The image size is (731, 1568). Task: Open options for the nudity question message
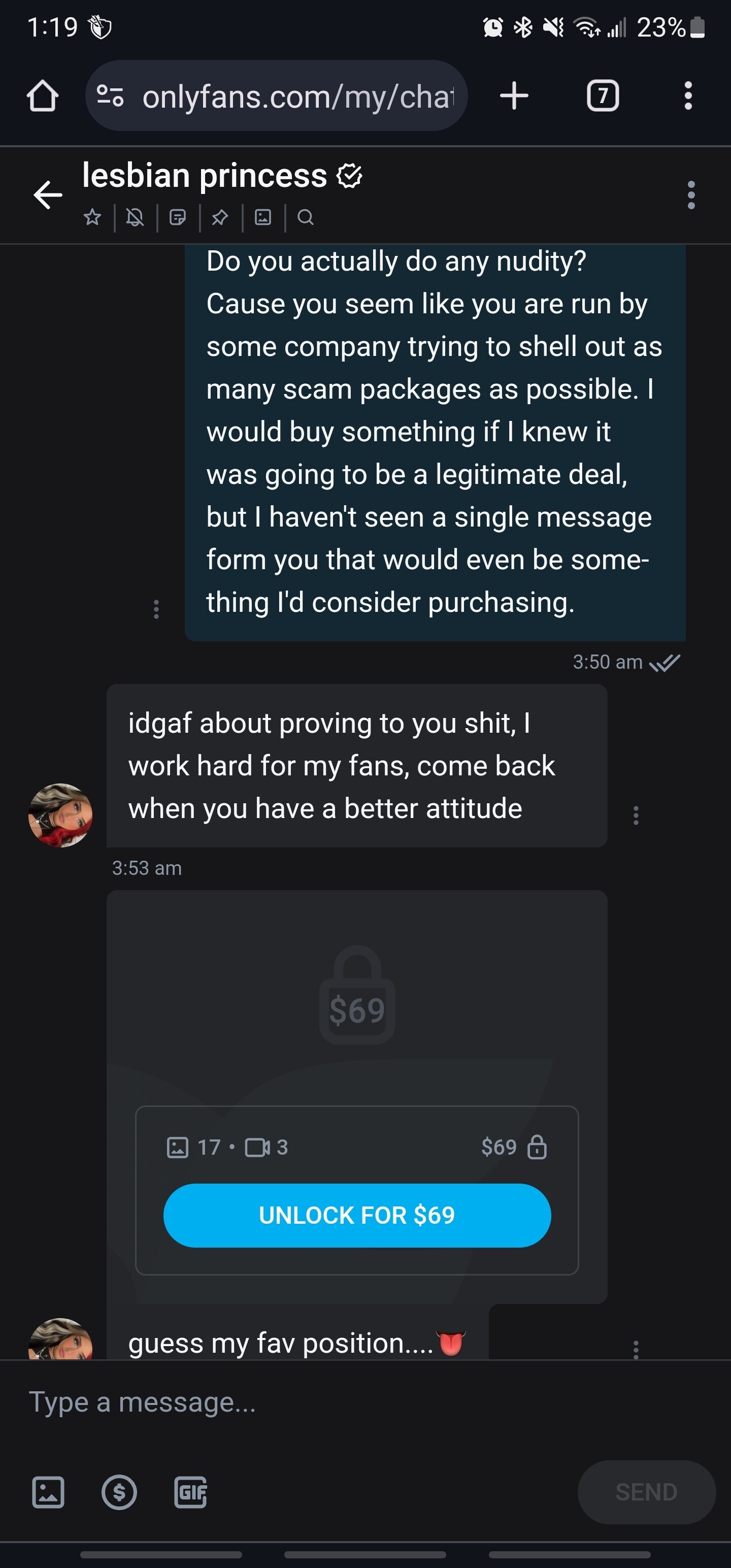(x=156, y=609)
